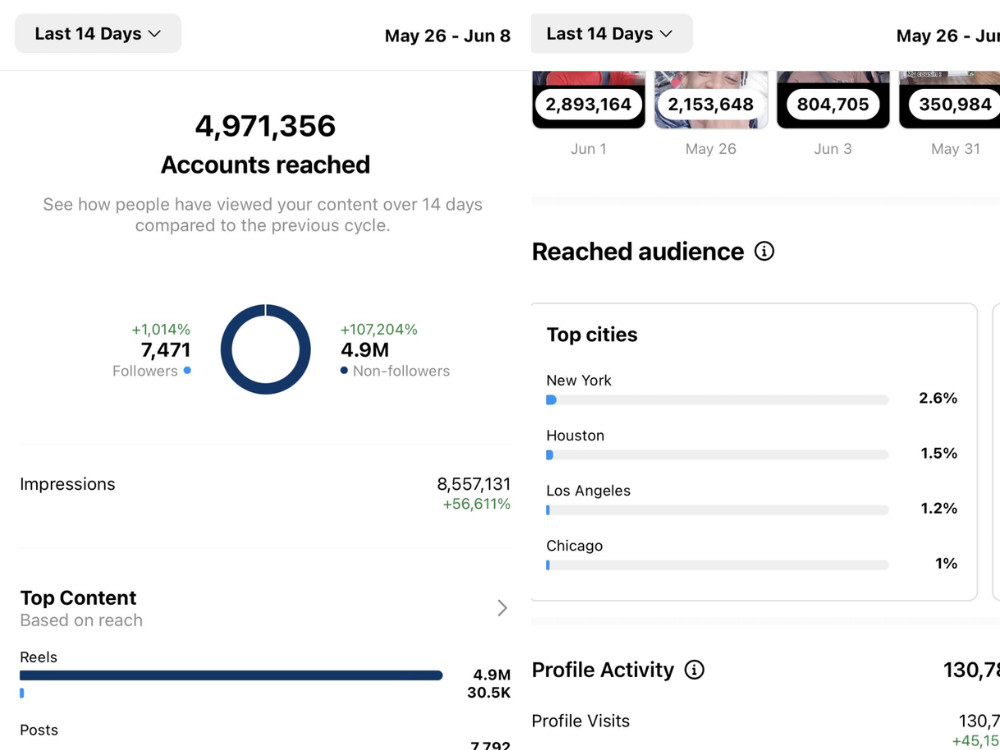Click the Top Content heading
The height and width of the screenshot is (750, 1000).
click(x=78, y=598)
